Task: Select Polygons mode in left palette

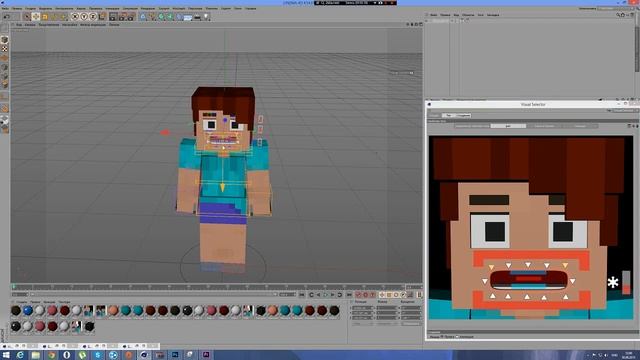Action: 4,85
